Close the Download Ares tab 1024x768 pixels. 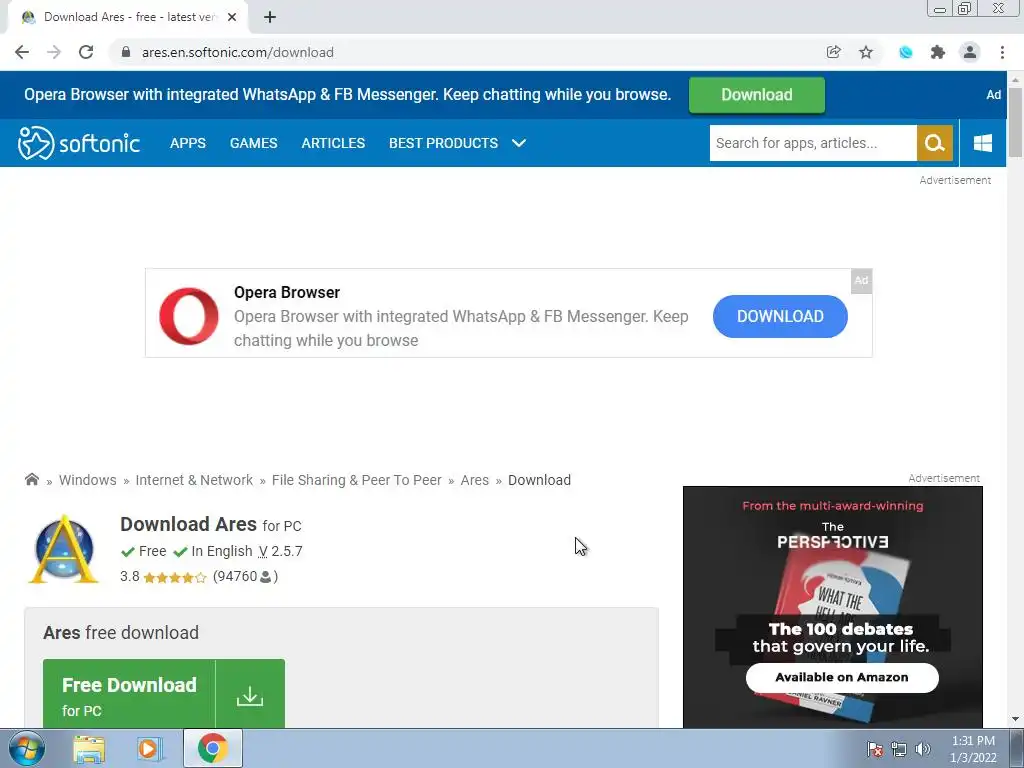point(232,17)
